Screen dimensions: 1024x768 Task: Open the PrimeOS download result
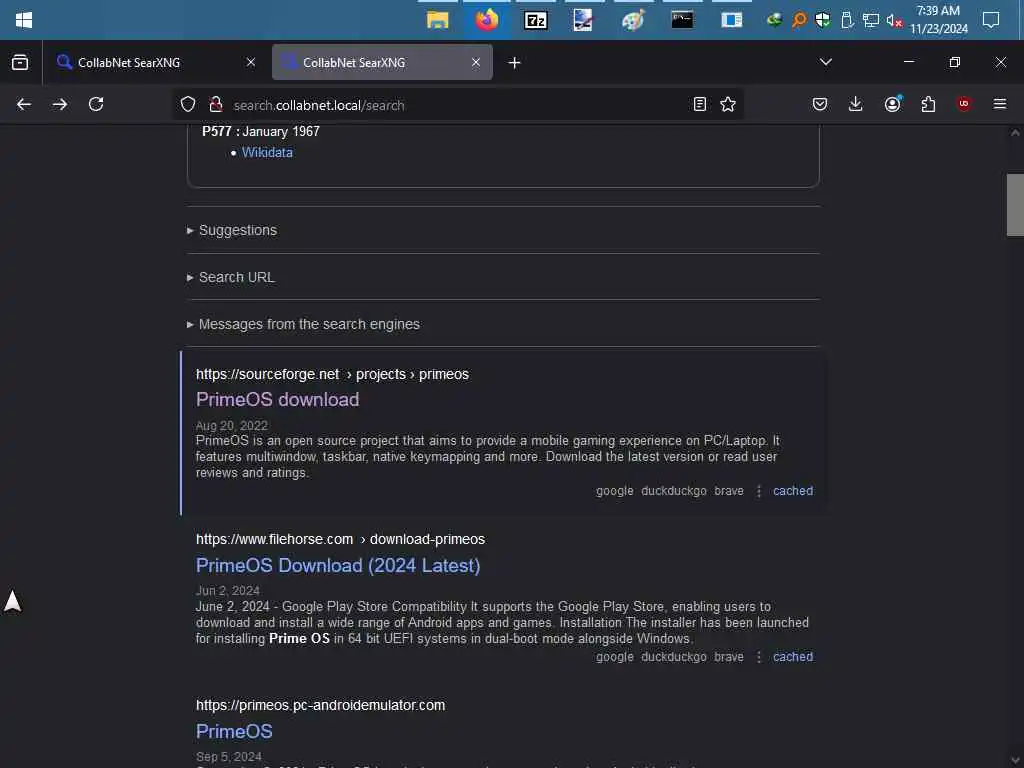coord(278,399)
